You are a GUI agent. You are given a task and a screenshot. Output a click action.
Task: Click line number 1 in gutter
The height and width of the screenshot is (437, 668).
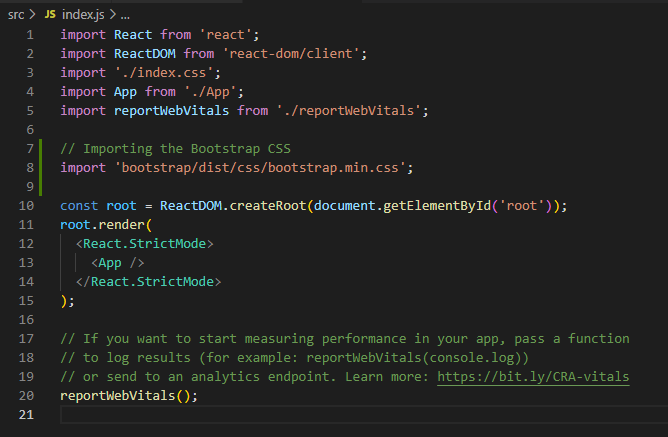point(30,34)
